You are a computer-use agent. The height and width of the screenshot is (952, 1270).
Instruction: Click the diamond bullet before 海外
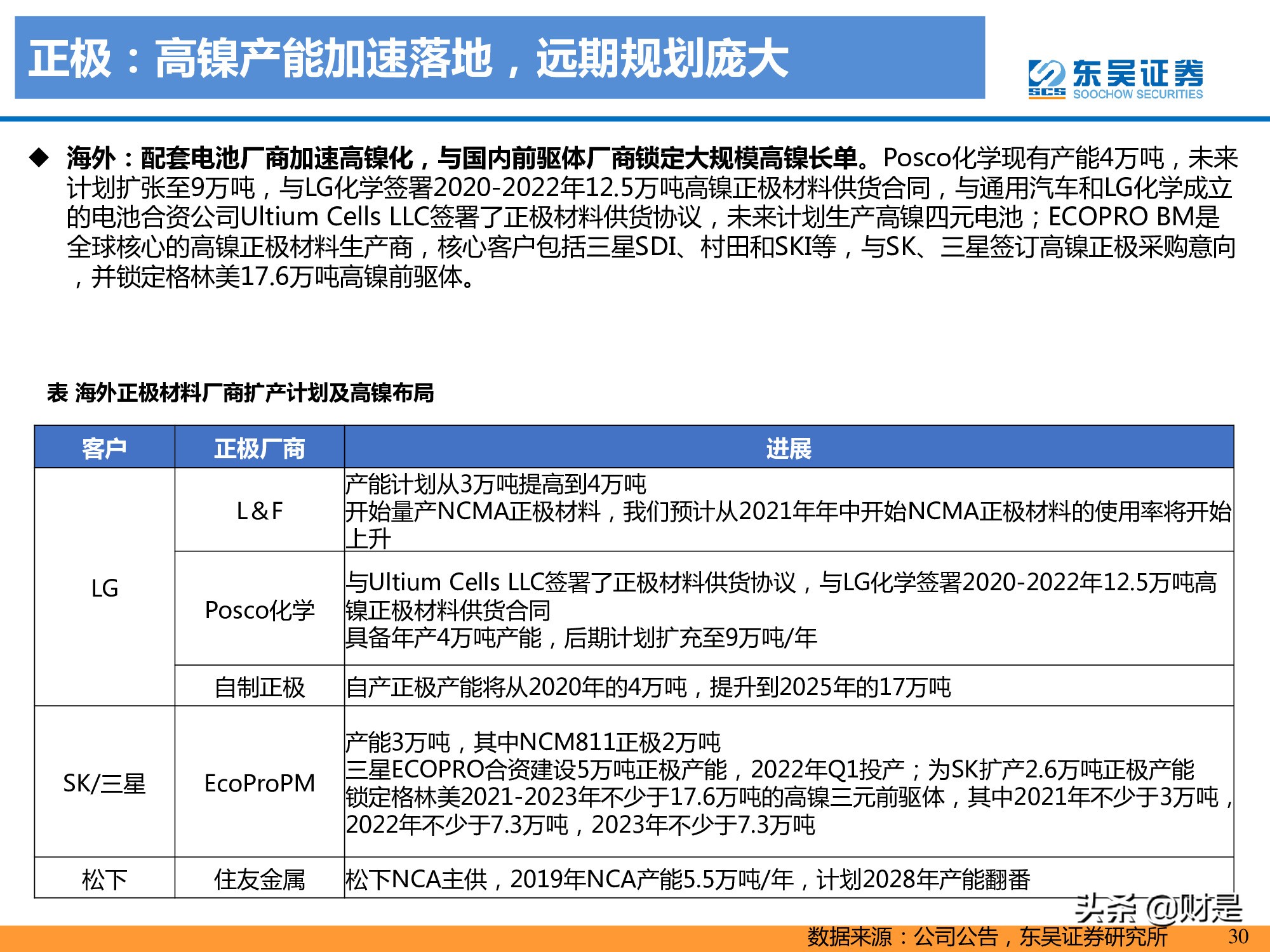(39, 157)
